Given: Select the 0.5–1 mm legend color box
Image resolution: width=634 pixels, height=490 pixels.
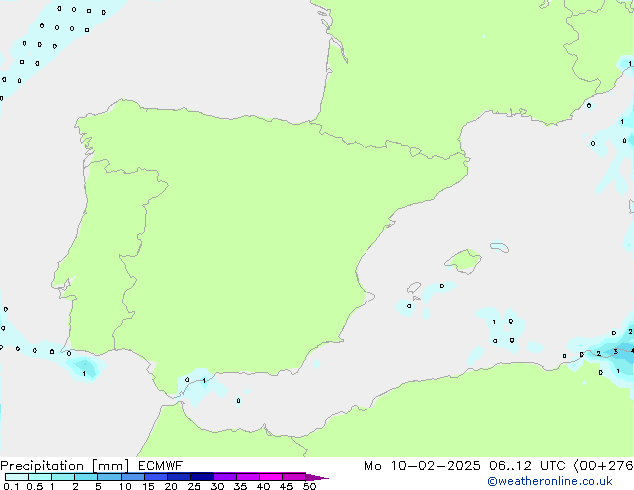Looking at the screenshot, I should [40, 477].
